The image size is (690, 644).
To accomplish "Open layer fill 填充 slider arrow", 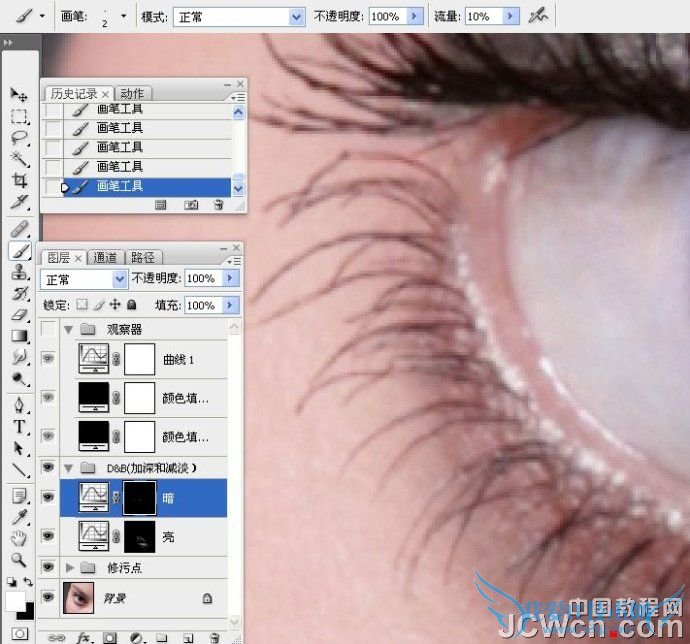I will [230, 305].
